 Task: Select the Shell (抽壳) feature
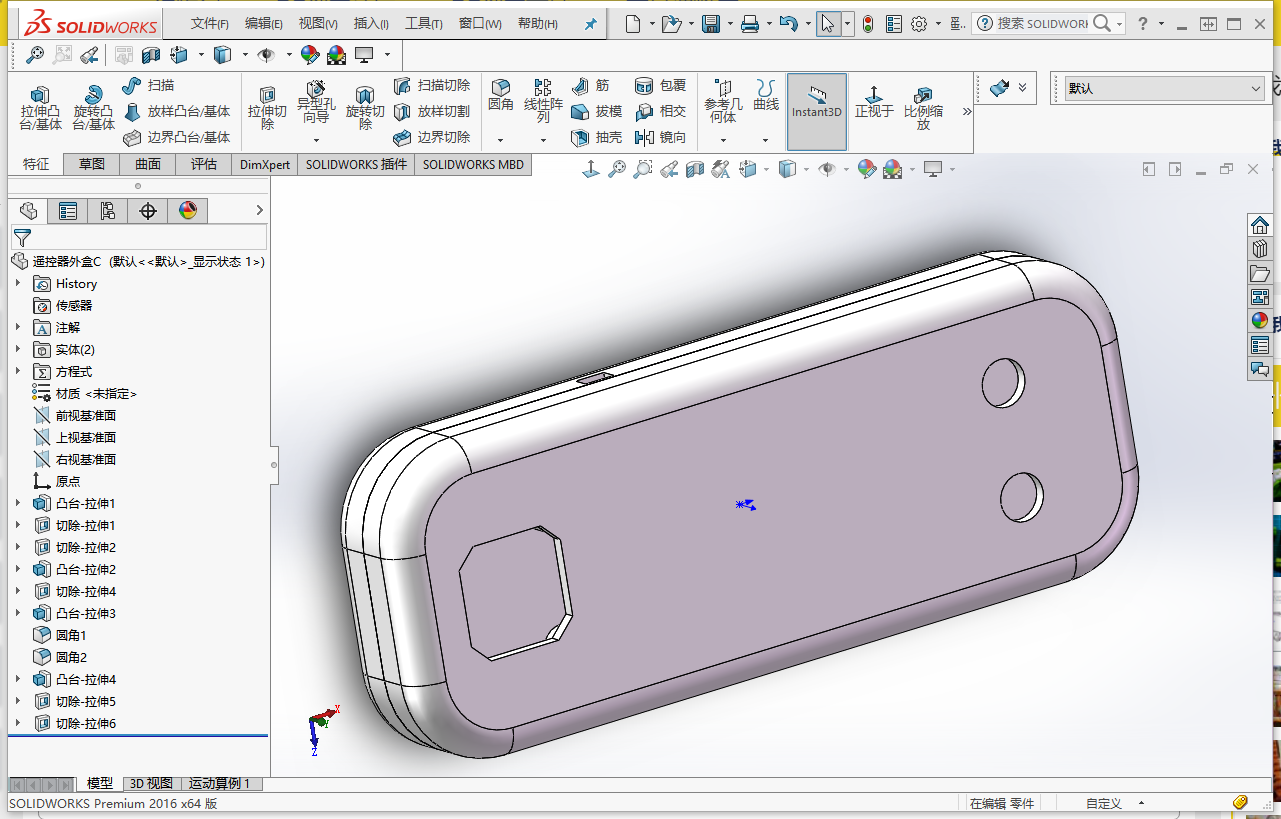pos(597,138)
